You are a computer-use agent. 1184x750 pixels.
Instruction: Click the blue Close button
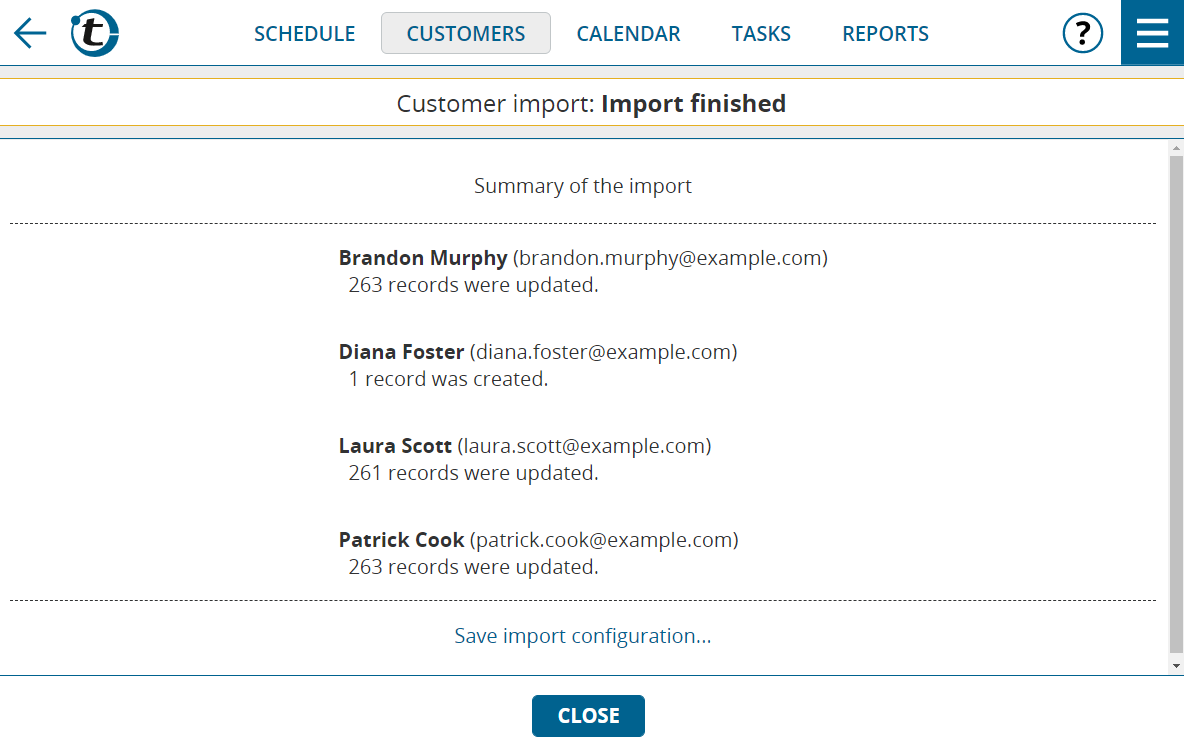(x=588, y=715)
